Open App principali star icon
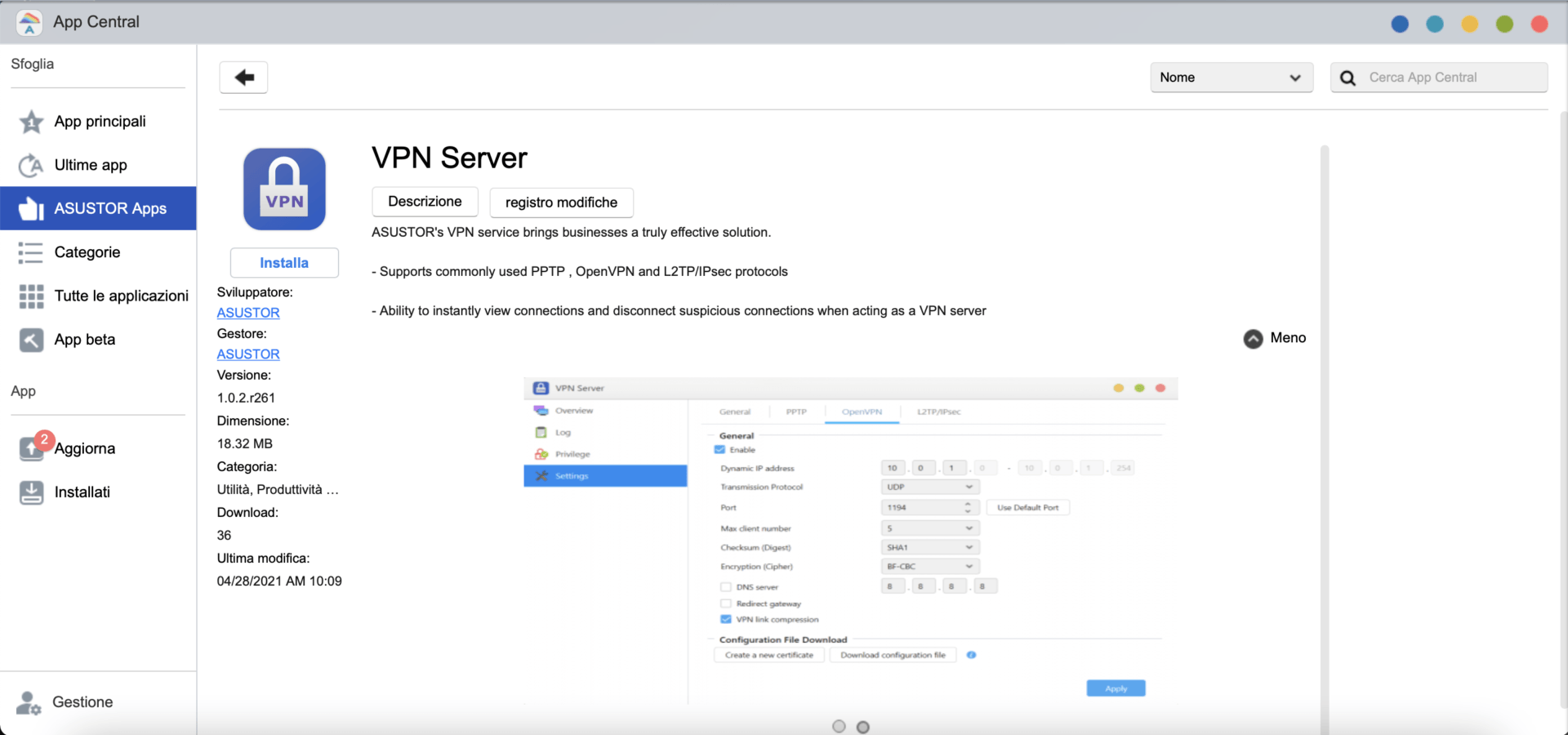 coord(31,122)
